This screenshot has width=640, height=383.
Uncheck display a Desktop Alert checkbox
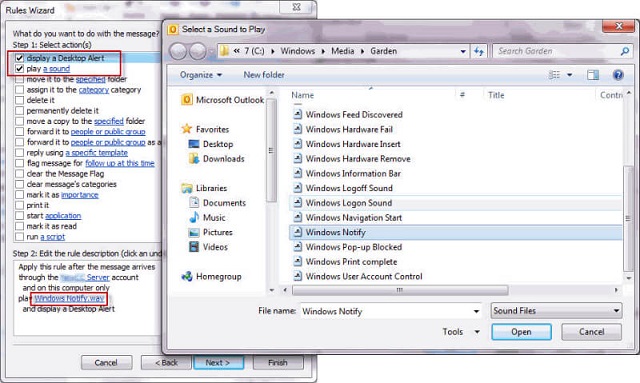[x=19, y=58]
